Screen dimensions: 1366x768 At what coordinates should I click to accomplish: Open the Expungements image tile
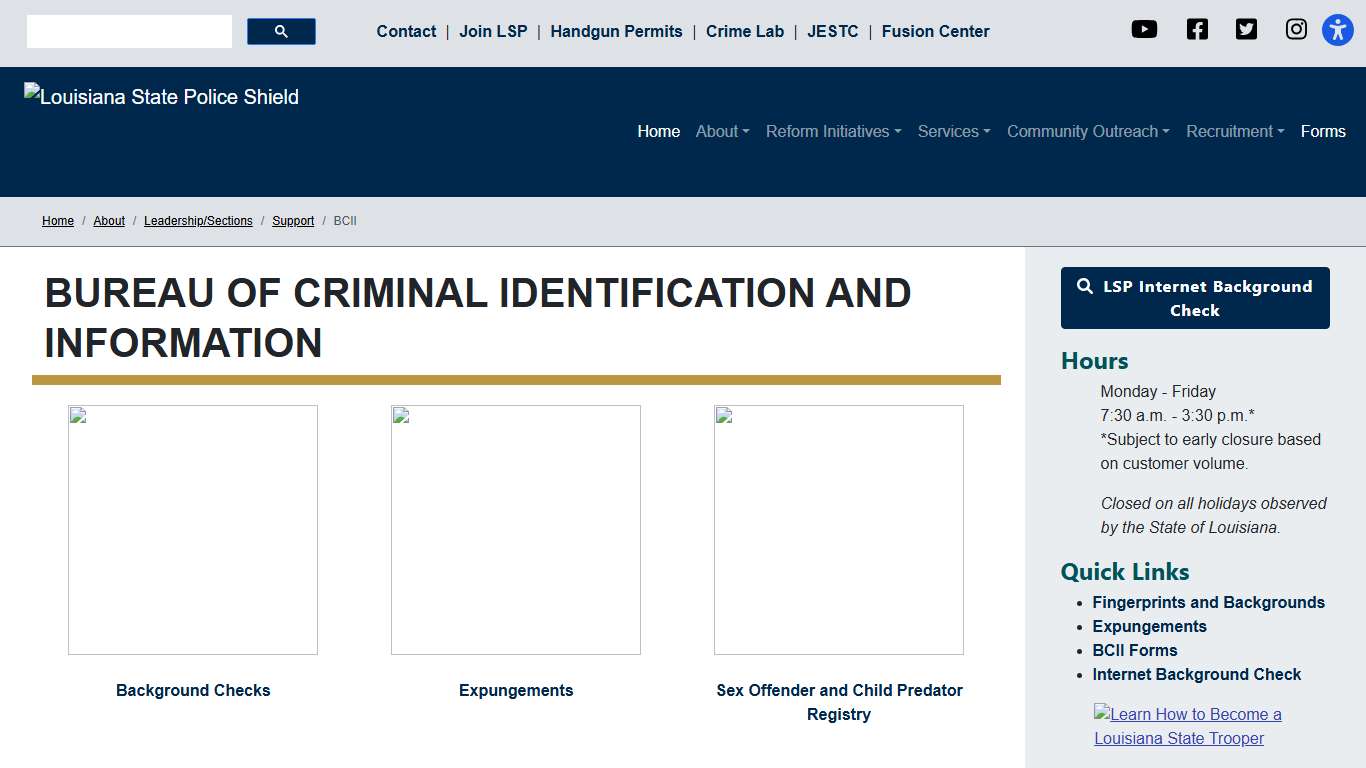pos(516,530)
